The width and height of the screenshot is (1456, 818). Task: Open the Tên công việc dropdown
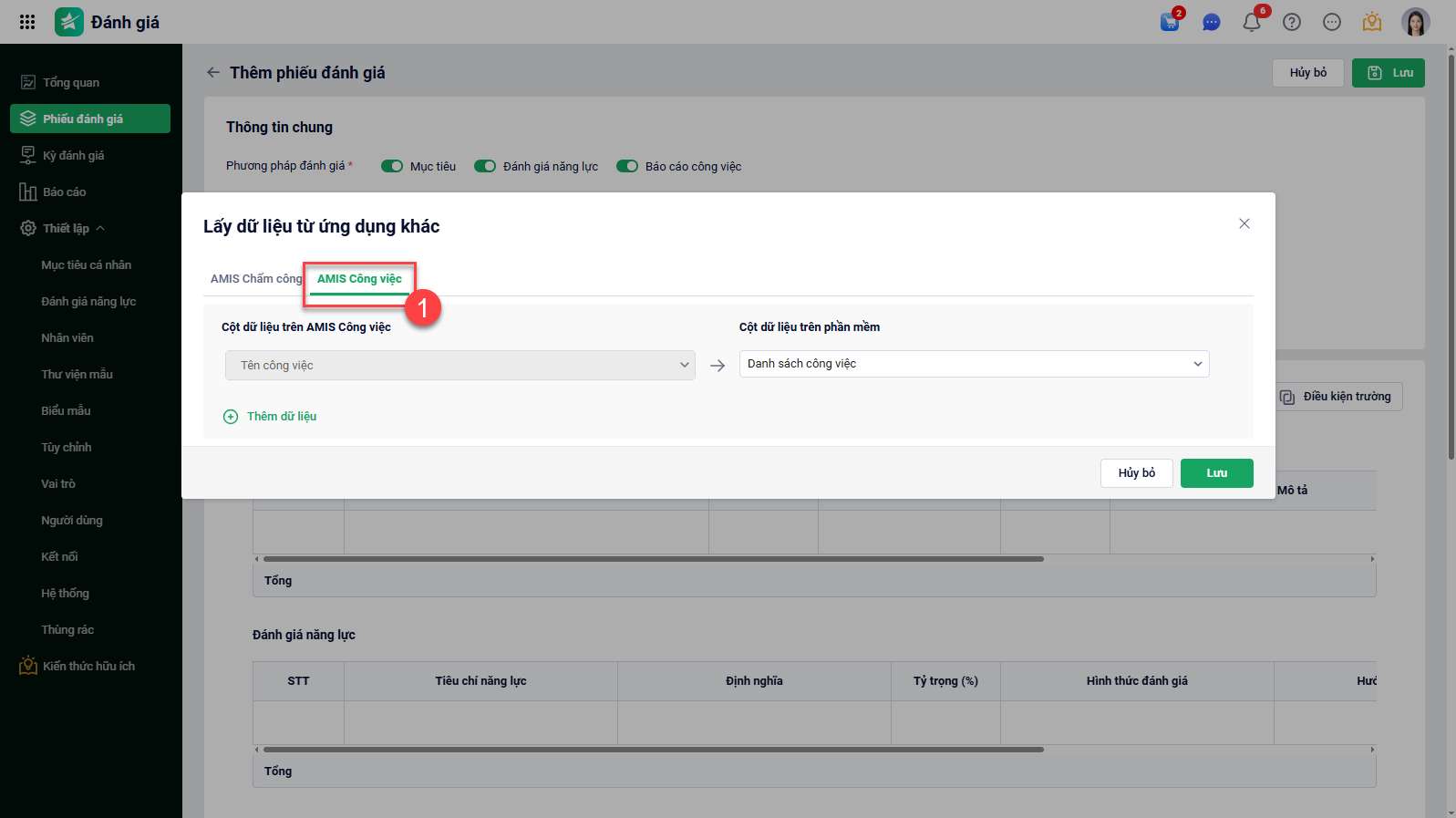[x=460, y=365]
